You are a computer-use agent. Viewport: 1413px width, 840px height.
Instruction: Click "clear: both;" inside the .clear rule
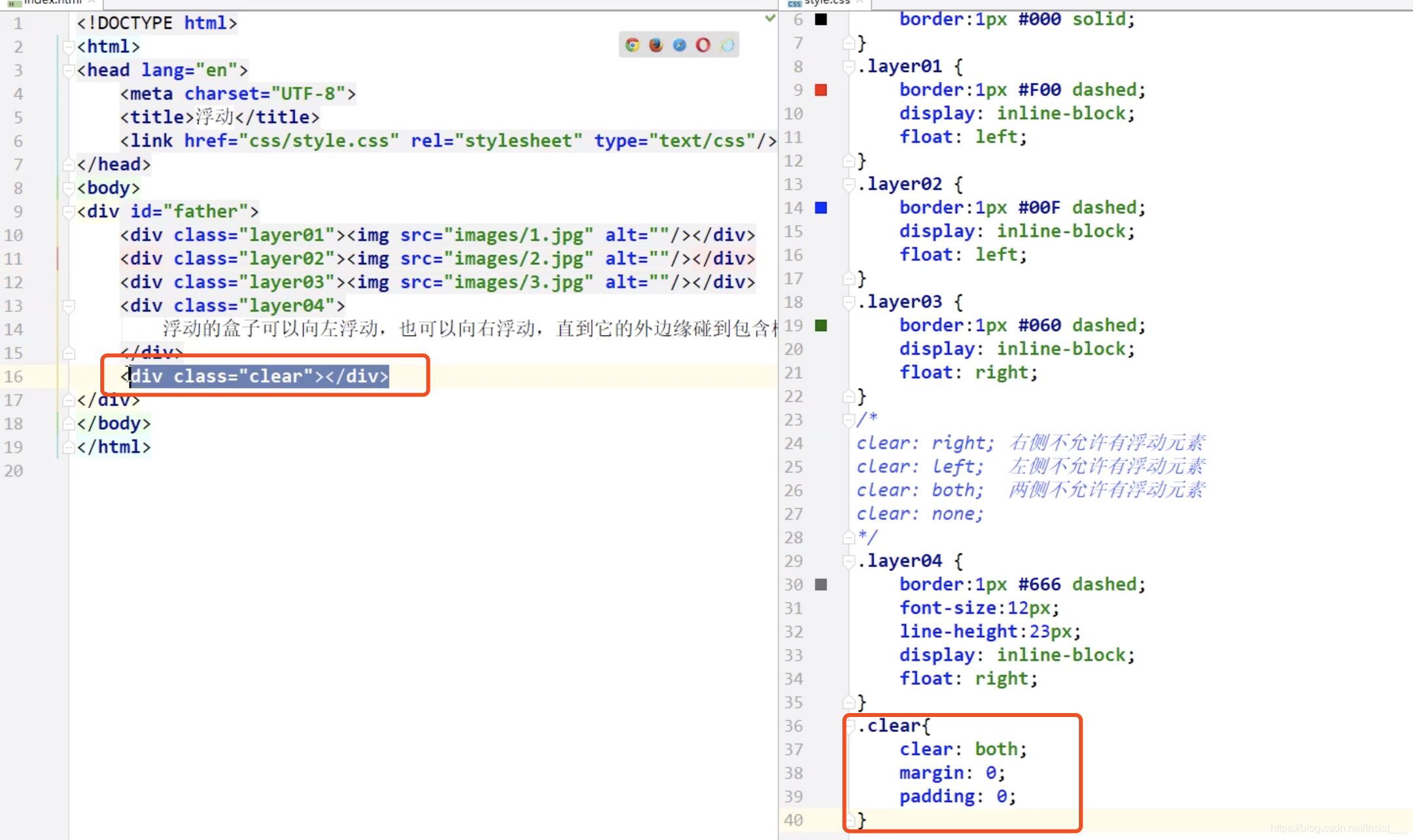click(x=963, y=750)
